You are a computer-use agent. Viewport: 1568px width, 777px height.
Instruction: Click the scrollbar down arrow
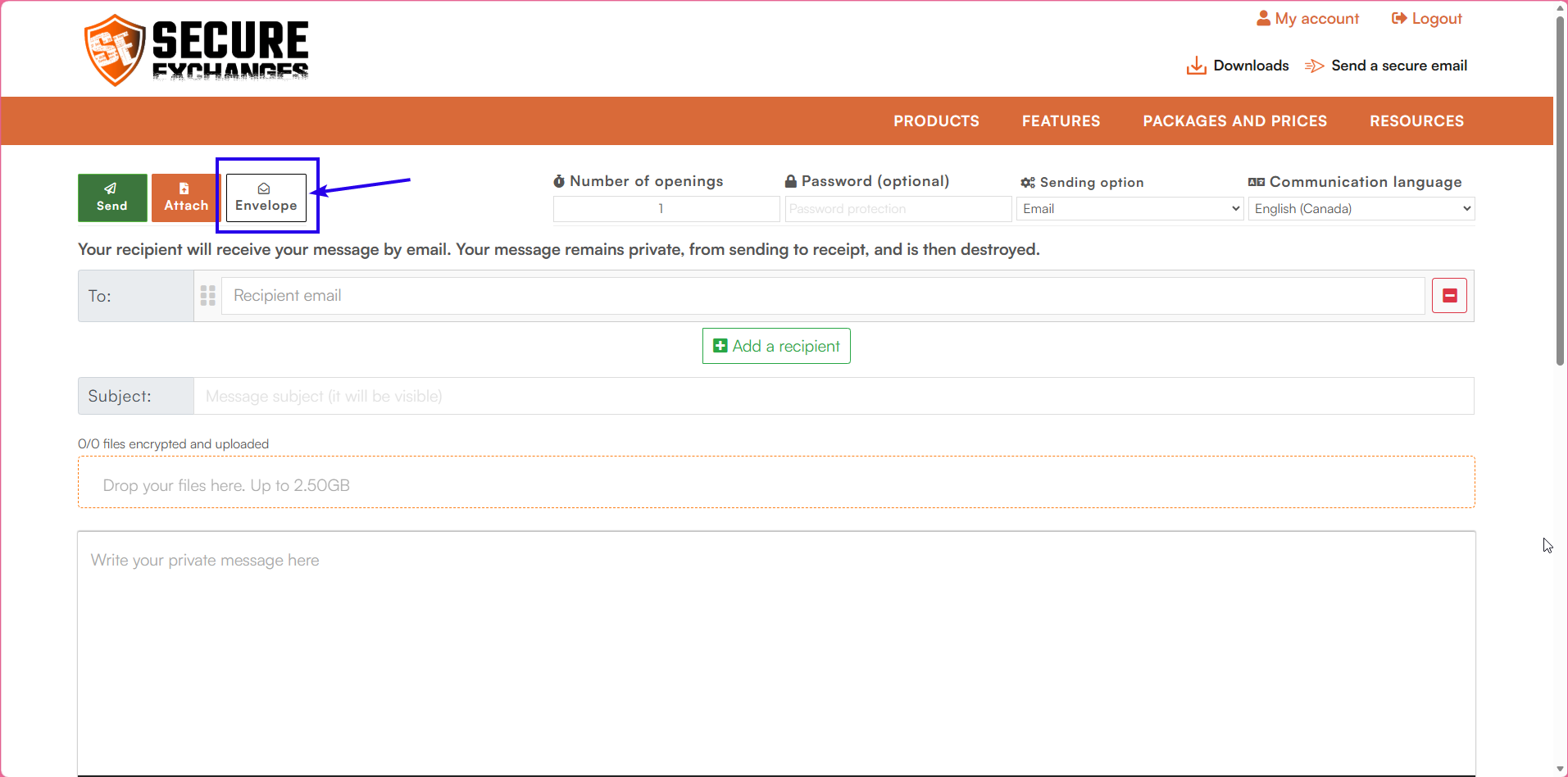coord(1561,769)
